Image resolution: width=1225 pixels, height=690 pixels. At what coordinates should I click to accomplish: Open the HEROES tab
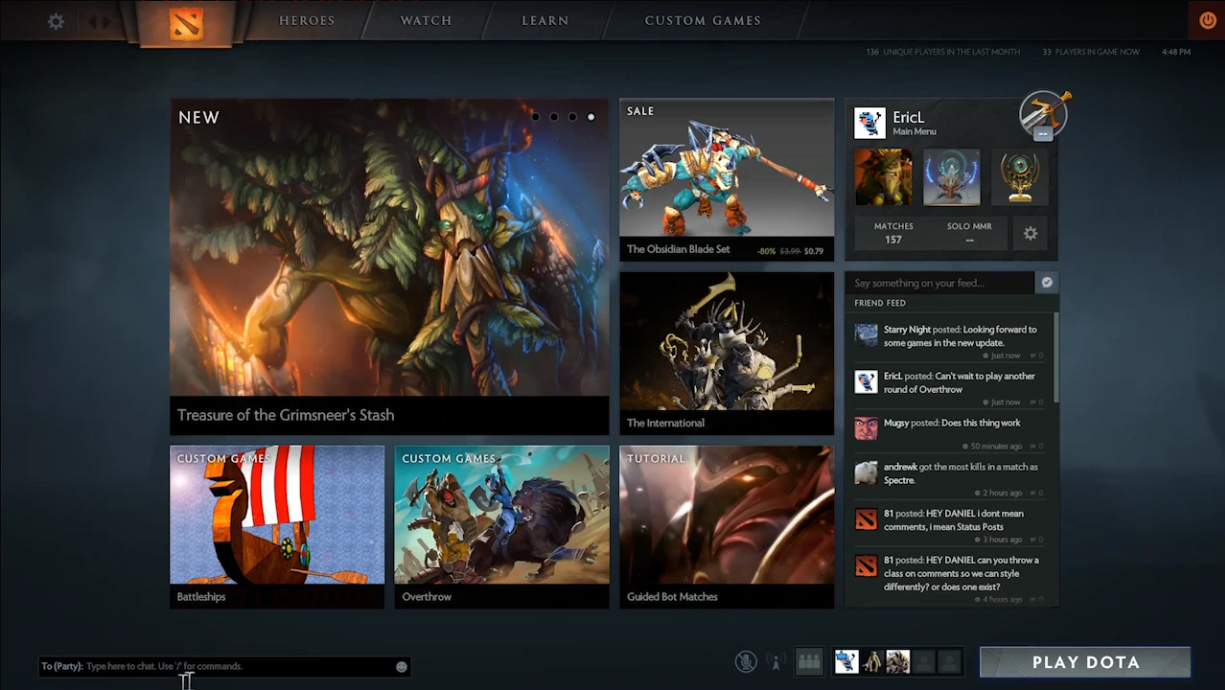tap(307, 20)
